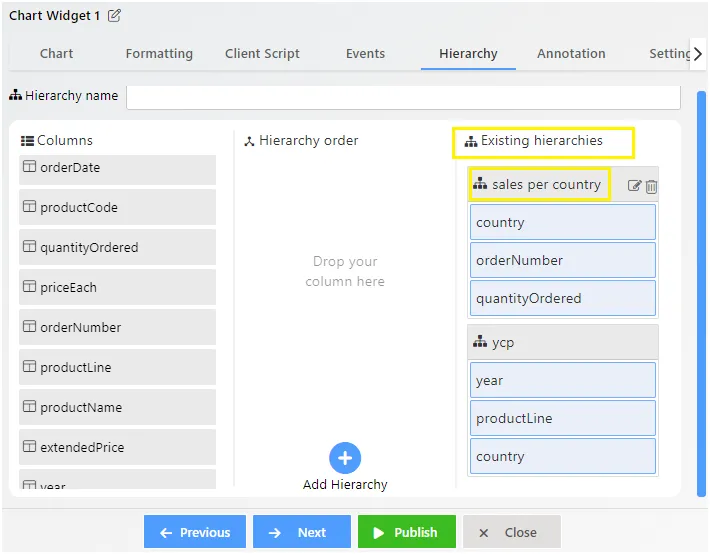Click the Hierarchy name sitemap icon

[x=15, y=95]
